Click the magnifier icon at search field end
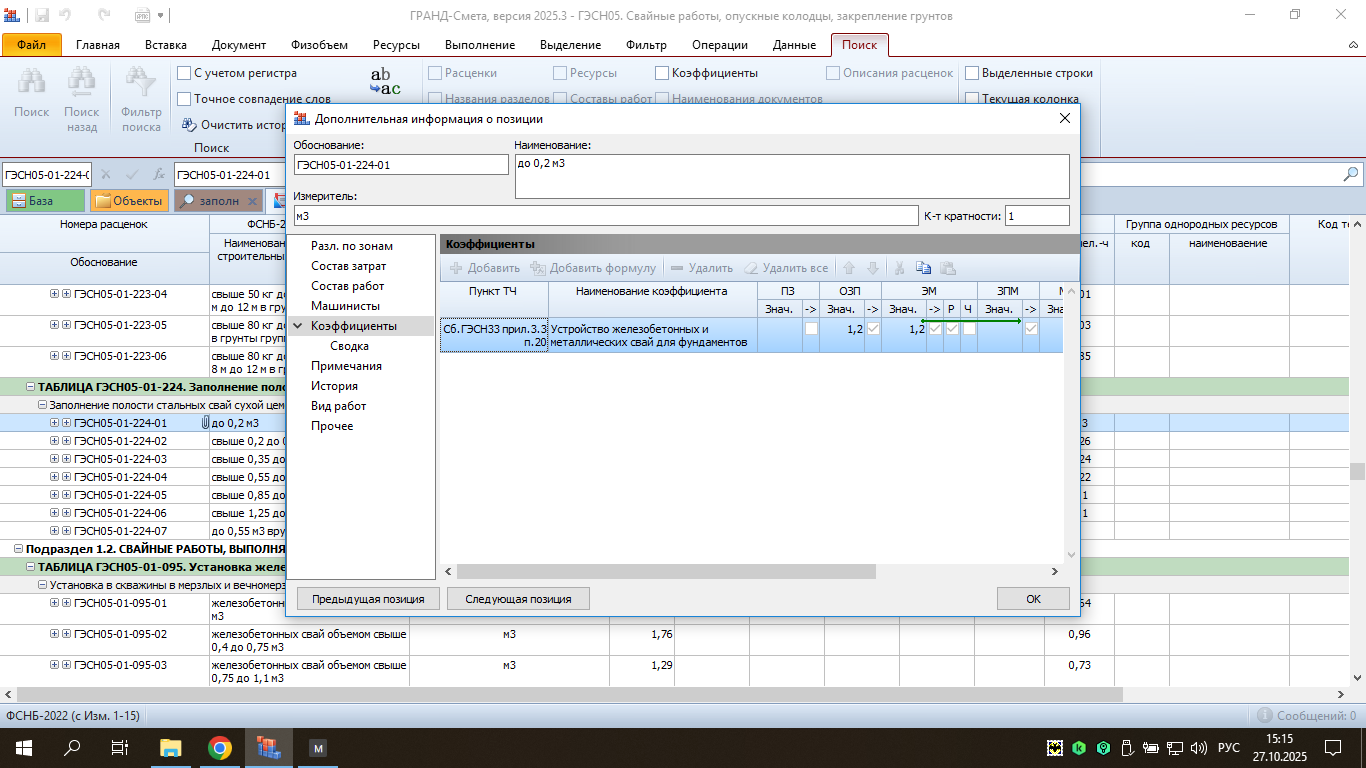The image size is (1366, 768). (x=1351, y=174)
